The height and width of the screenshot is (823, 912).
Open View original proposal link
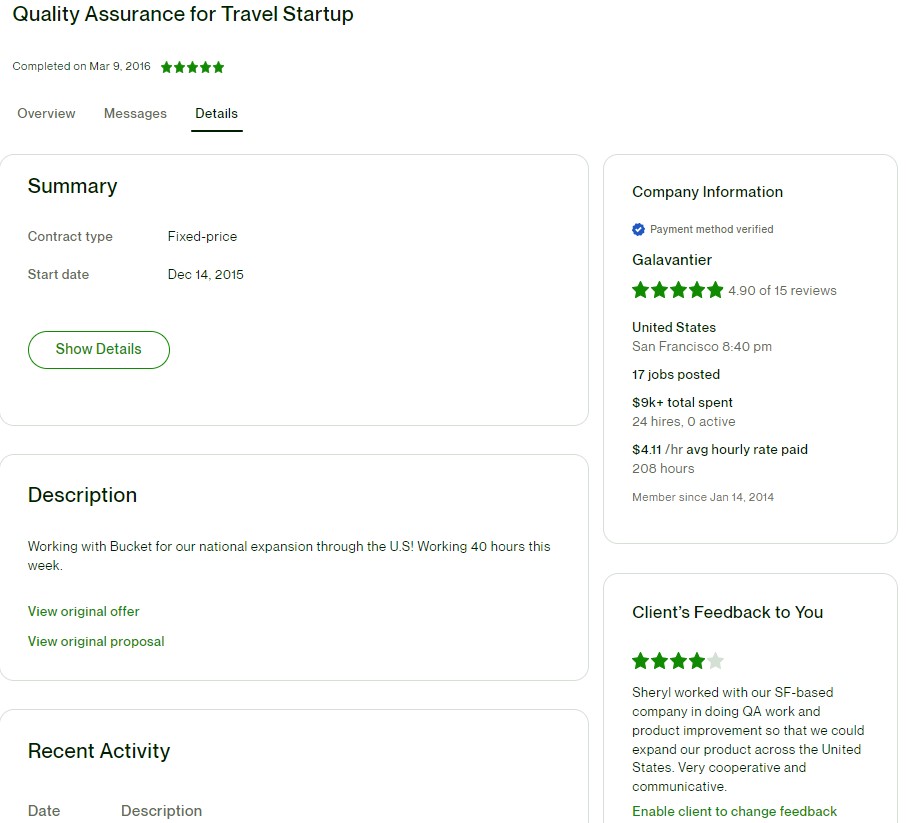[96, 641]
